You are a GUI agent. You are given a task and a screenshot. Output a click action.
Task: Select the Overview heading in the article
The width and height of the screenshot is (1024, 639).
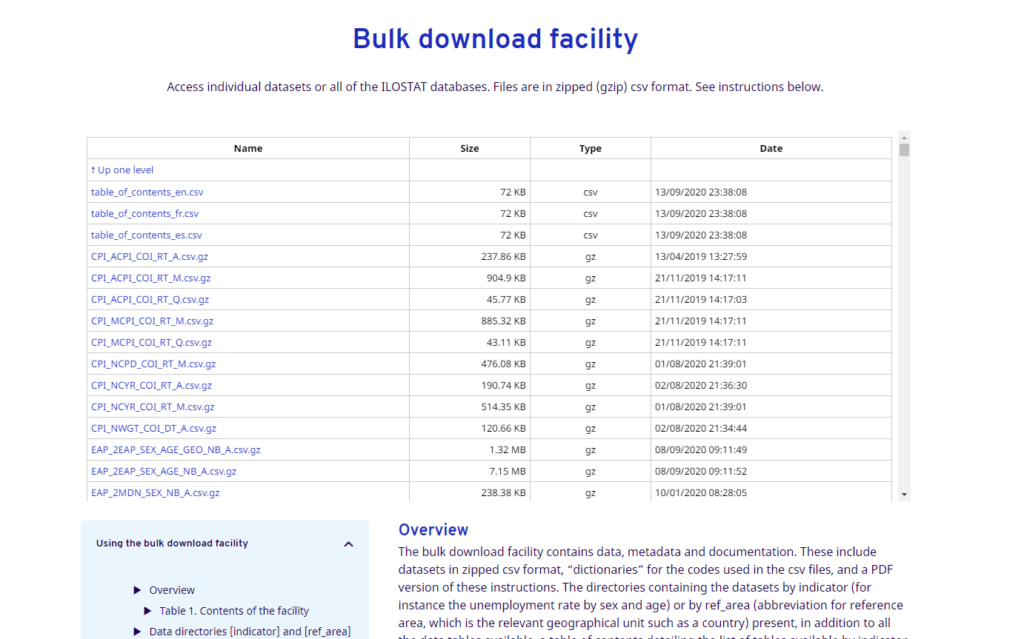(x=433, y=529)
